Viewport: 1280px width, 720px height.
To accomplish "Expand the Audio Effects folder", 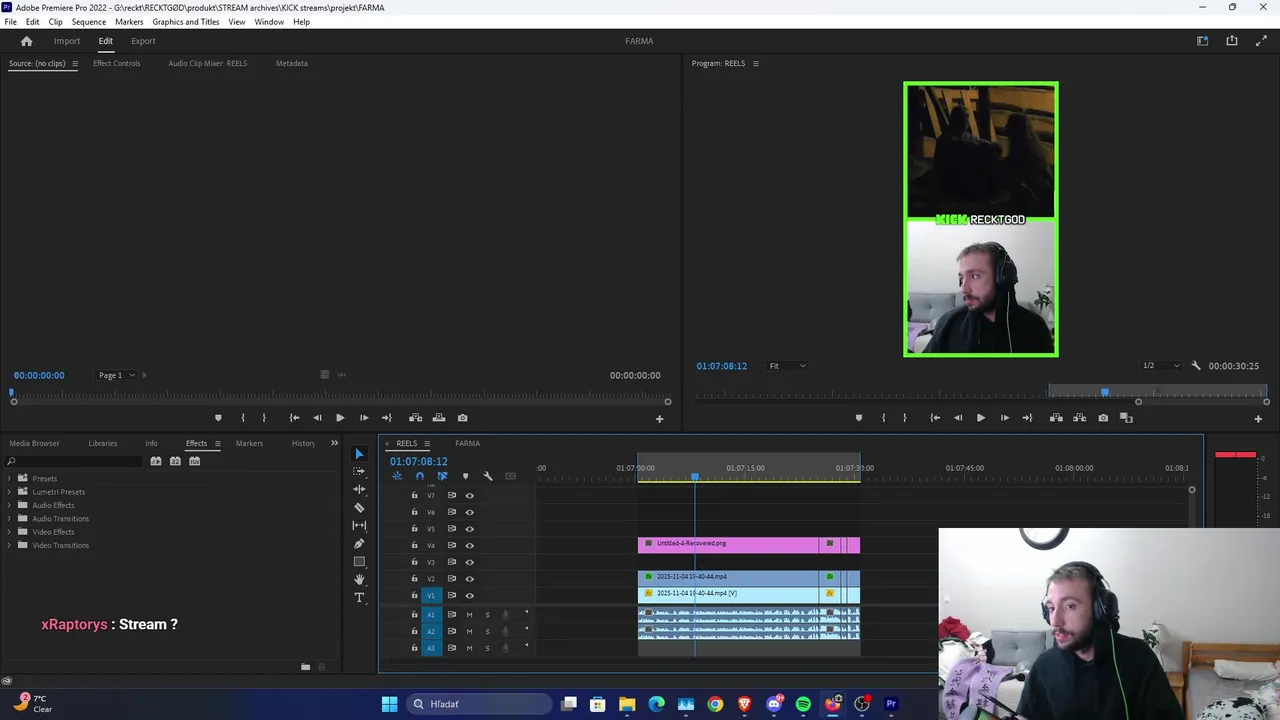I will [9, 505].
